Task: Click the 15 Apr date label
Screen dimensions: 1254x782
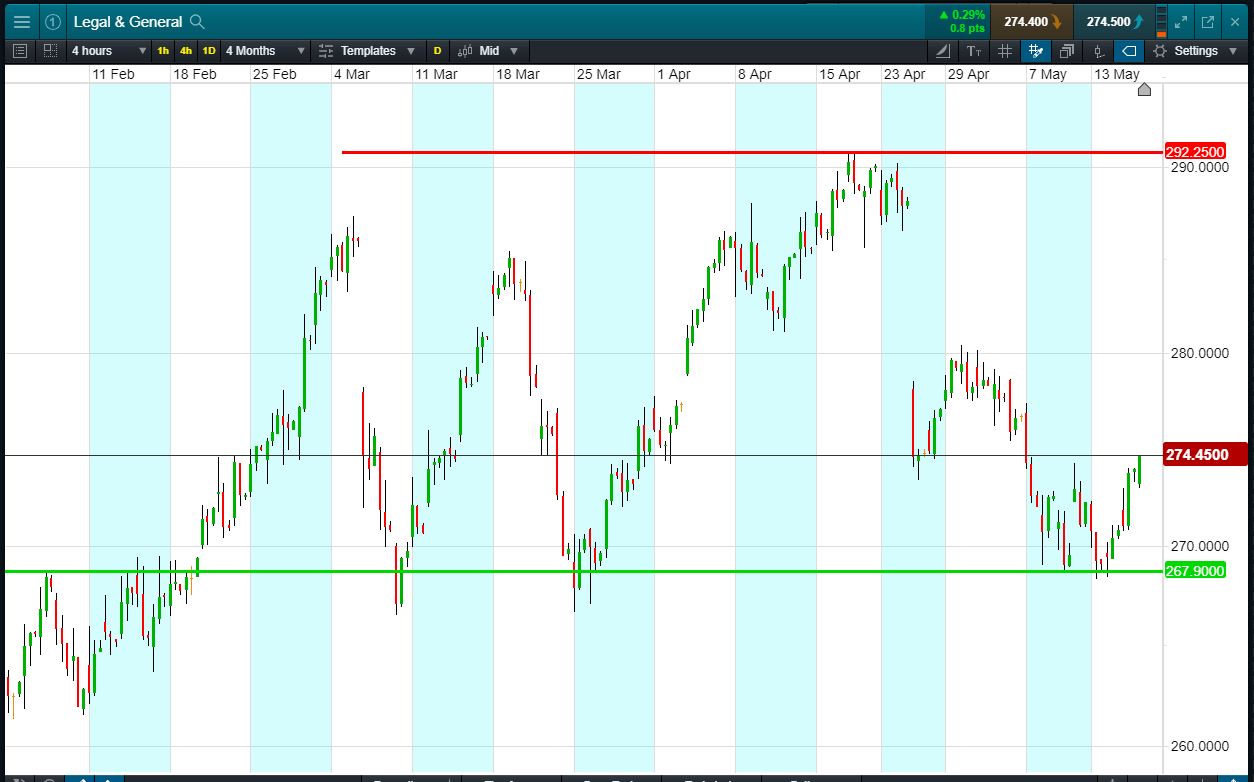Action: pyautogui.click(x=839, y=74)
